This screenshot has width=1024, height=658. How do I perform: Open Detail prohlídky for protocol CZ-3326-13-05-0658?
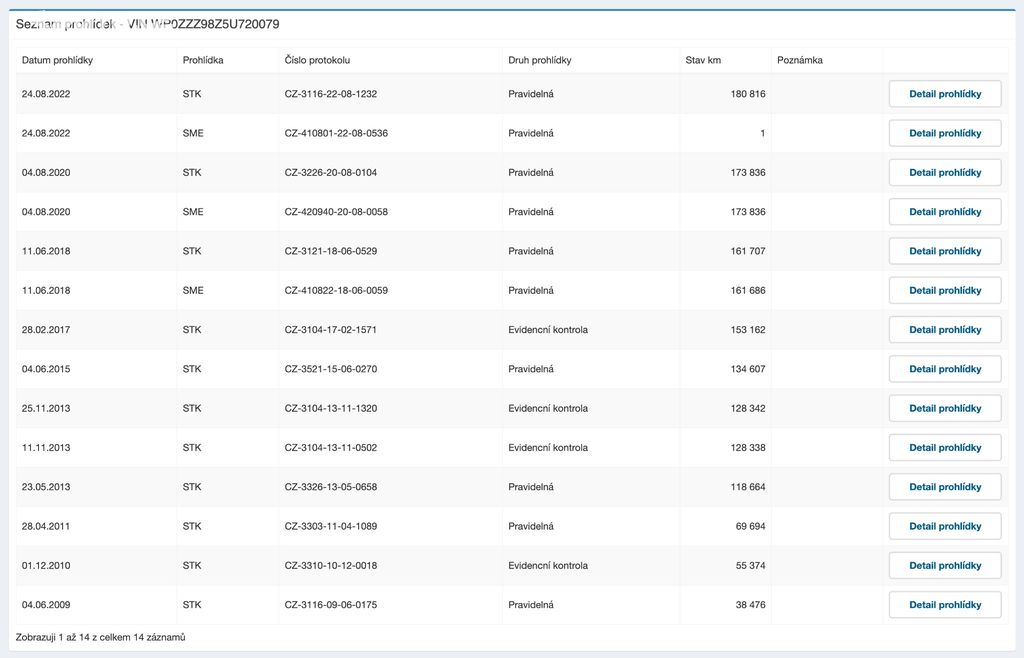click(x=944, y=487)
